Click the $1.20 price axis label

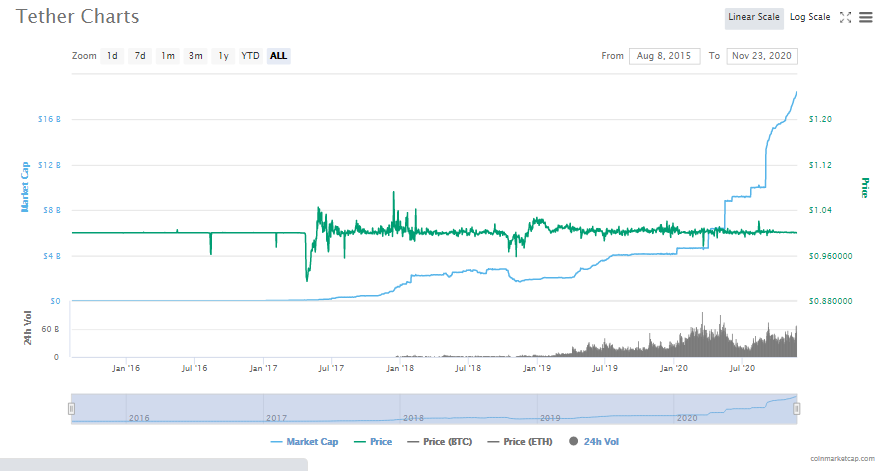pos(820,119)
